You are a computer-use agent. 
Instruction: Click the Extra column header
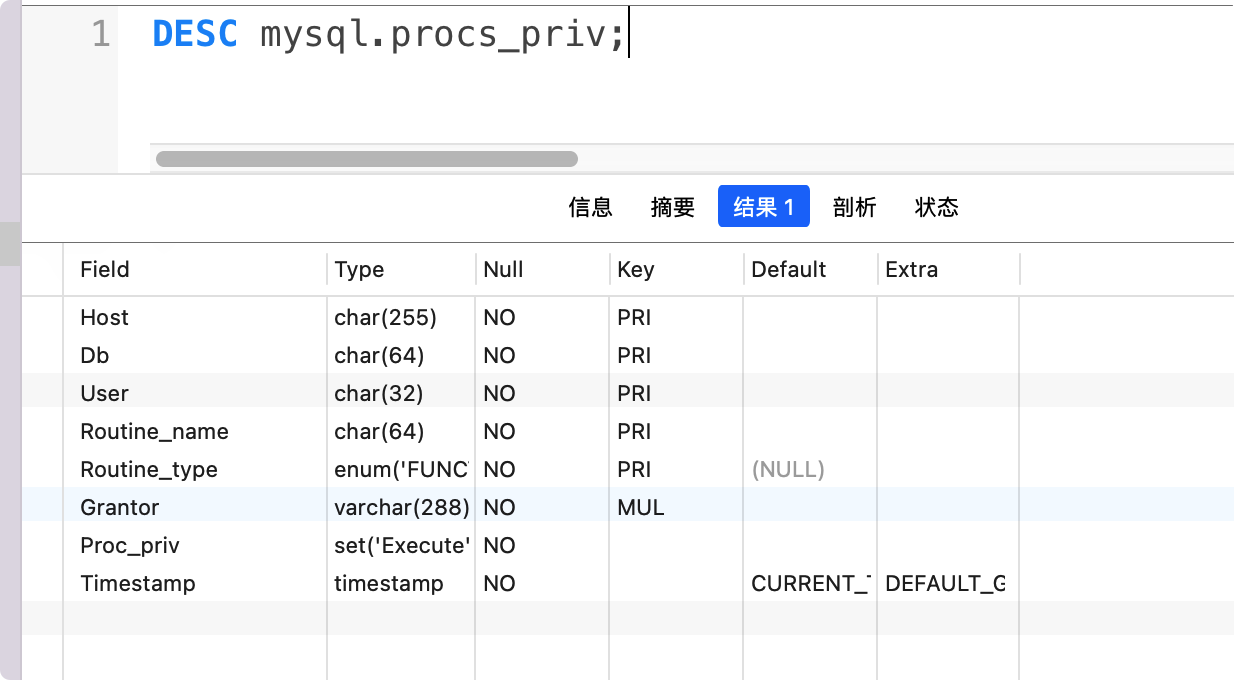[911, 269]
